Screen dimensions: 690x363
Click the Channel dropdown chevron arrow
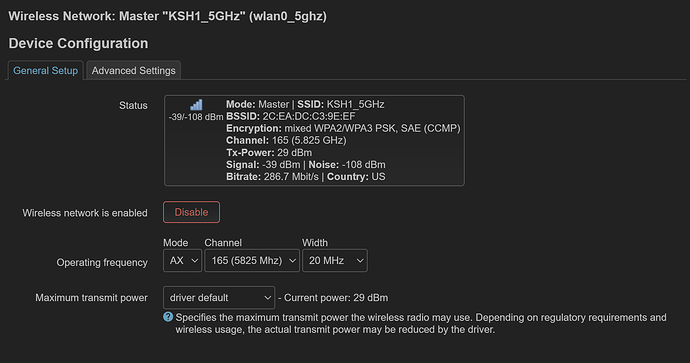292,261
